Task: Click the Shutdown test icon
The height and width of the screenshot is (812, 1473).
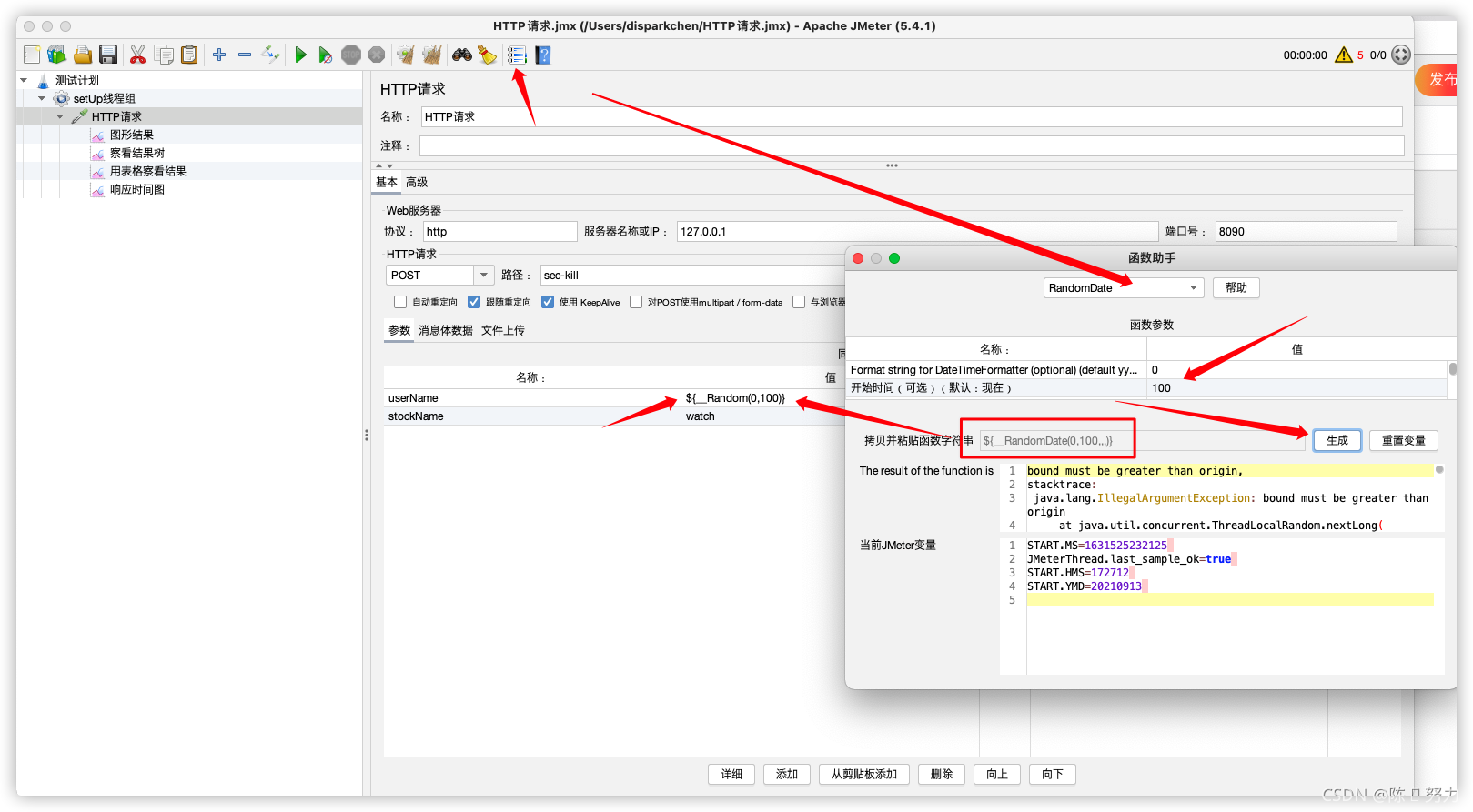Action: click(377, 55)
